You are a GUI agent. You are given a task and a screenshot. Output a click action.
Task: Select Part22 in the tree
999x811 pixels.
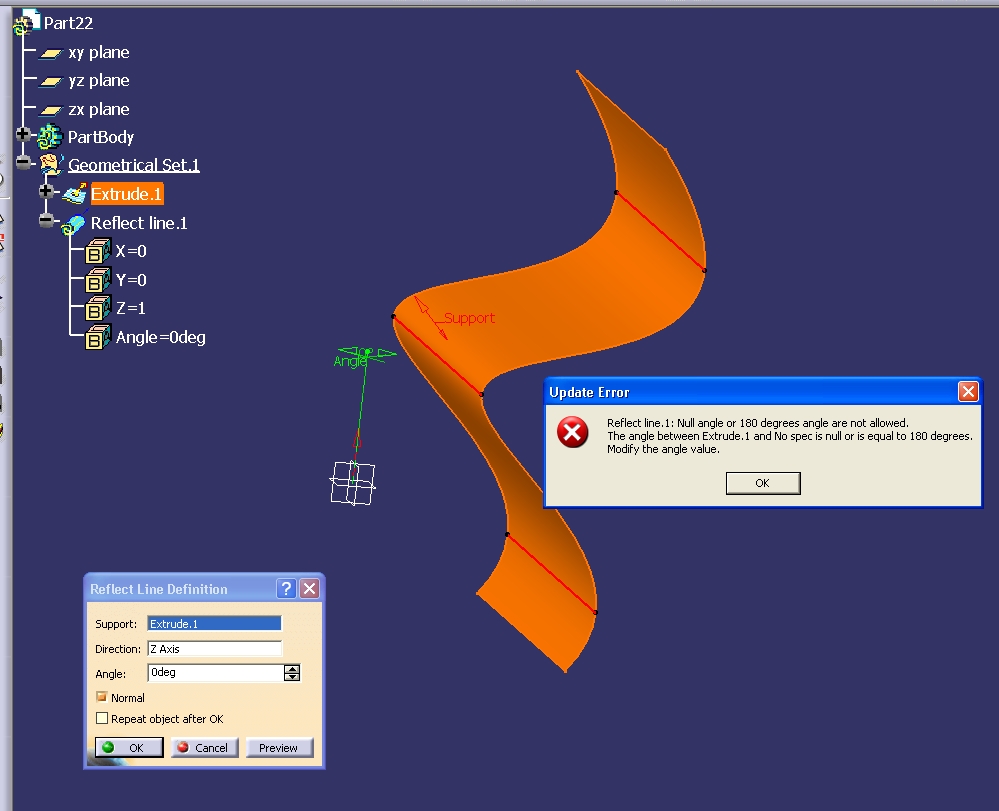(x=68, y=23)
